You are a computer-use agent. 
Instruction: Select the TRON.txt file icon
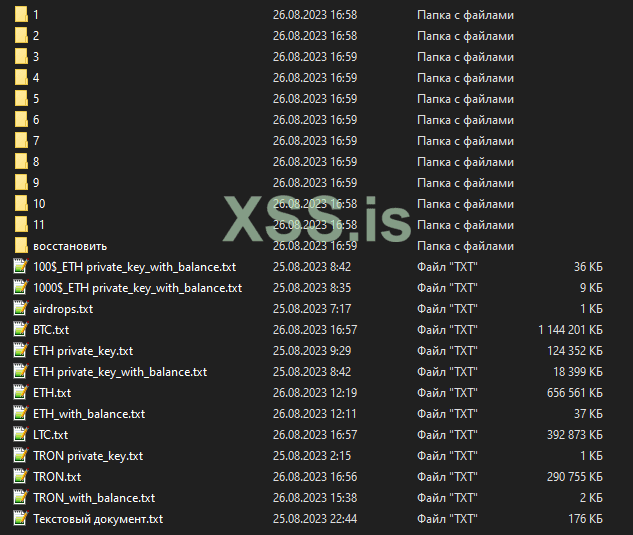(21, 477)
